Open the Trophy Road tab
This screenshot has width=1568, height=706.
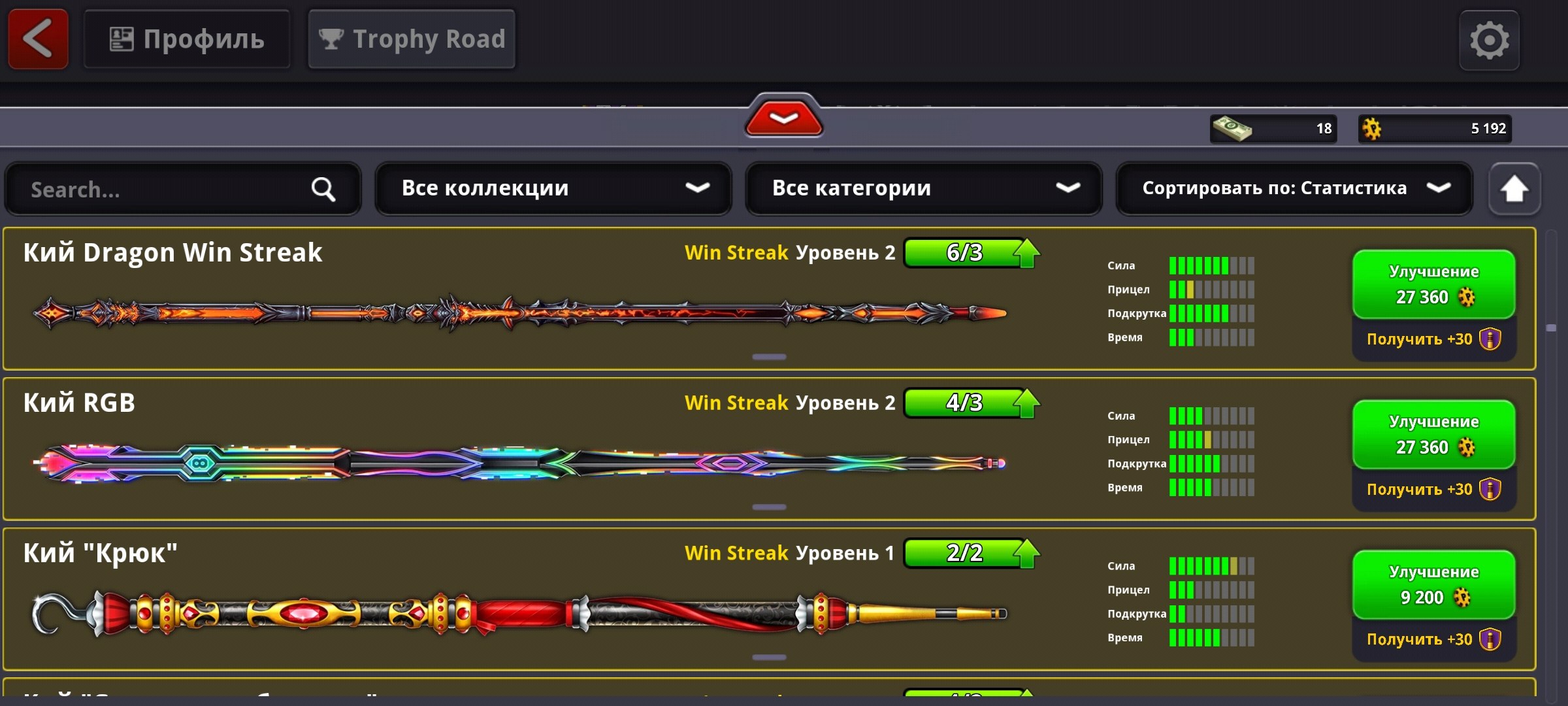pyautogui.click(x=412, y=39)
